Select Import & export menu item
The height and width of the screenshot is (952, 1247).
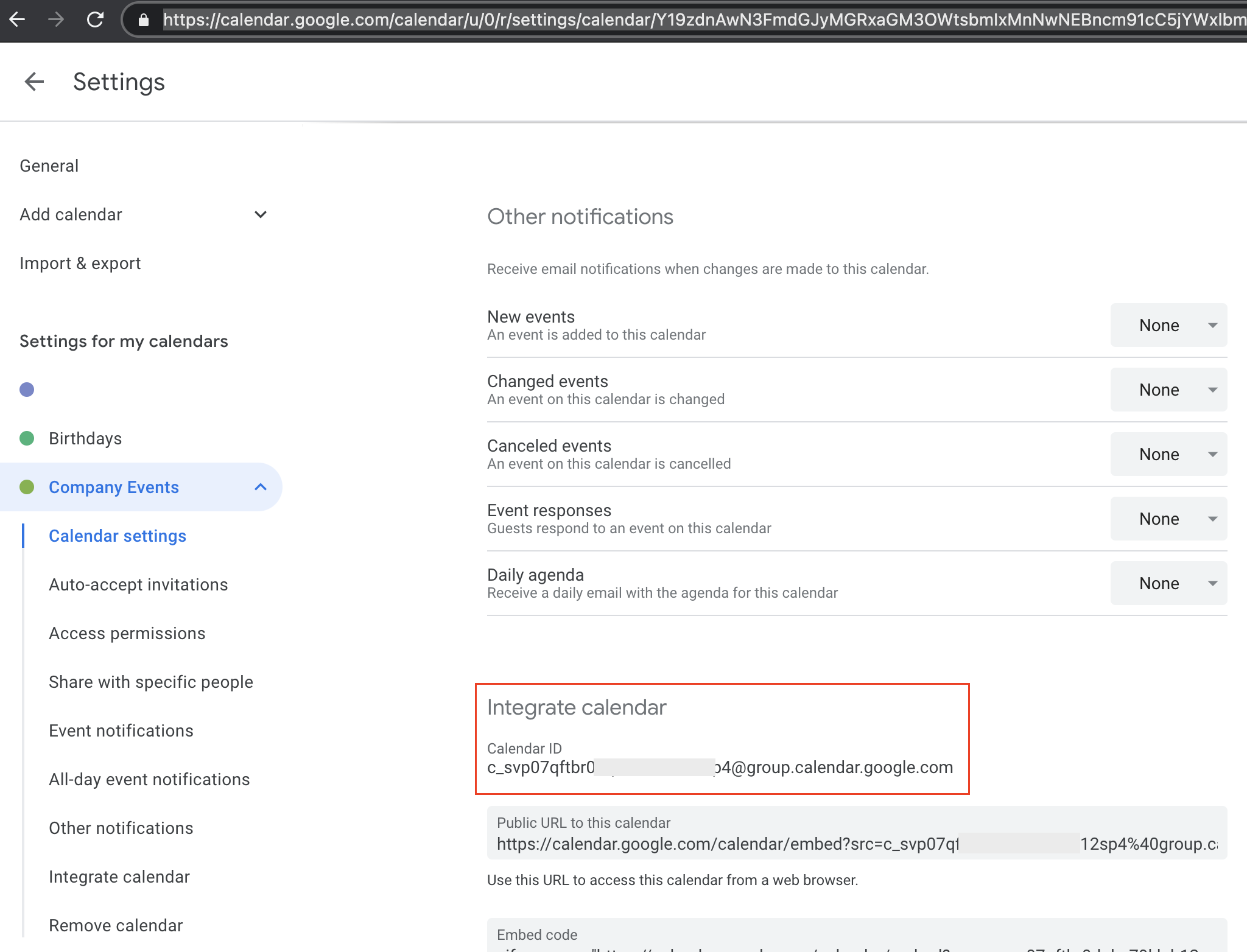click(80, 263)
